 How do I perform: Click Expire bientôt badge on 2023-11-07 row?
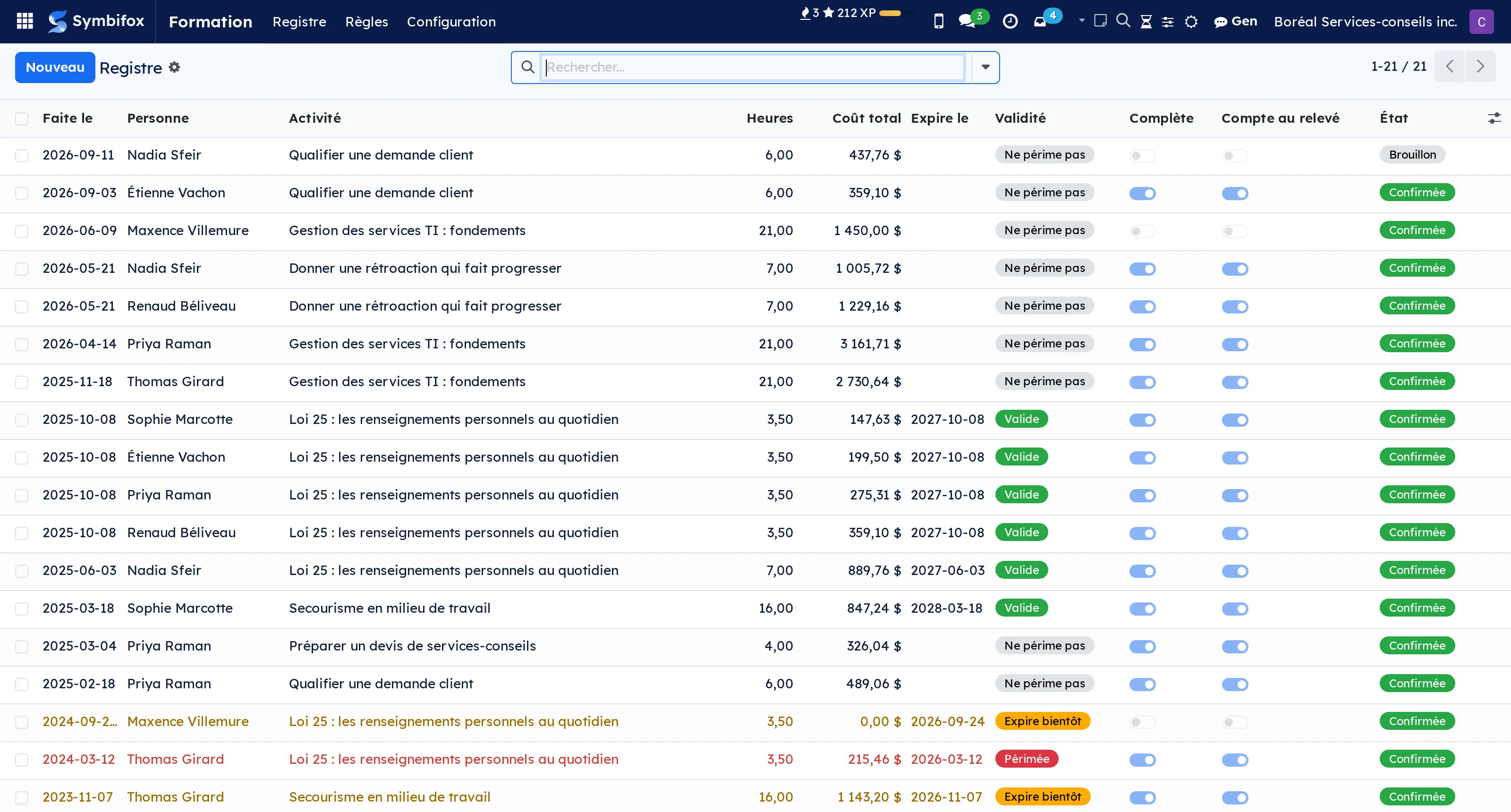pos(1042,796)
